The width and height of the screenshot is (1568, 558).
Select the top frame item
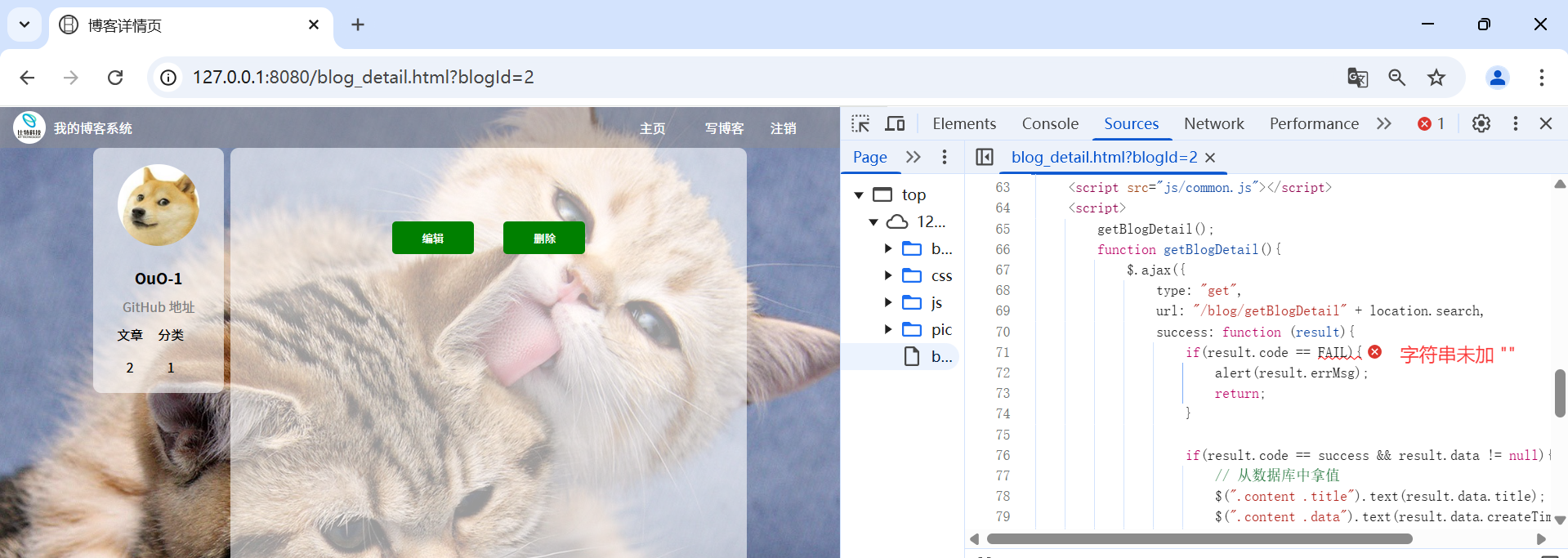(x=914, y=194)
